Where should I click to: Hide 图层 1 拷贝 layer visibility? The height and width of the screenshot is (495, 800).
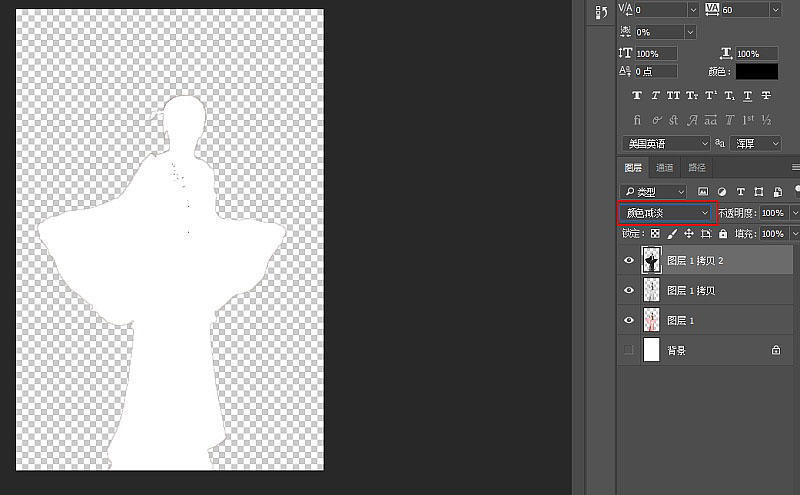629,290
